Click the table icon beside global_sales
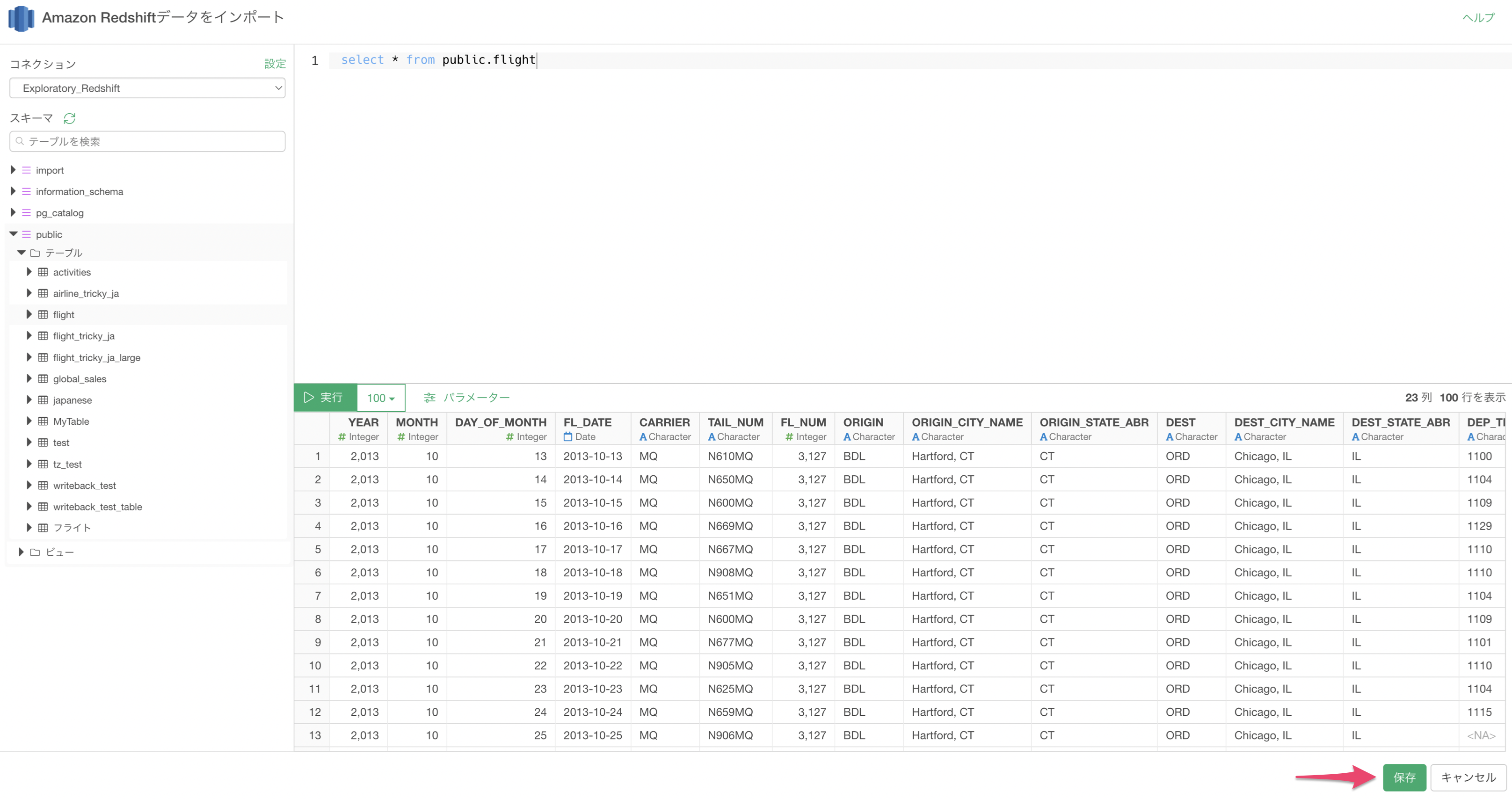The width and height of the screenshot is (1512, 799). click(x=43, y=378)
